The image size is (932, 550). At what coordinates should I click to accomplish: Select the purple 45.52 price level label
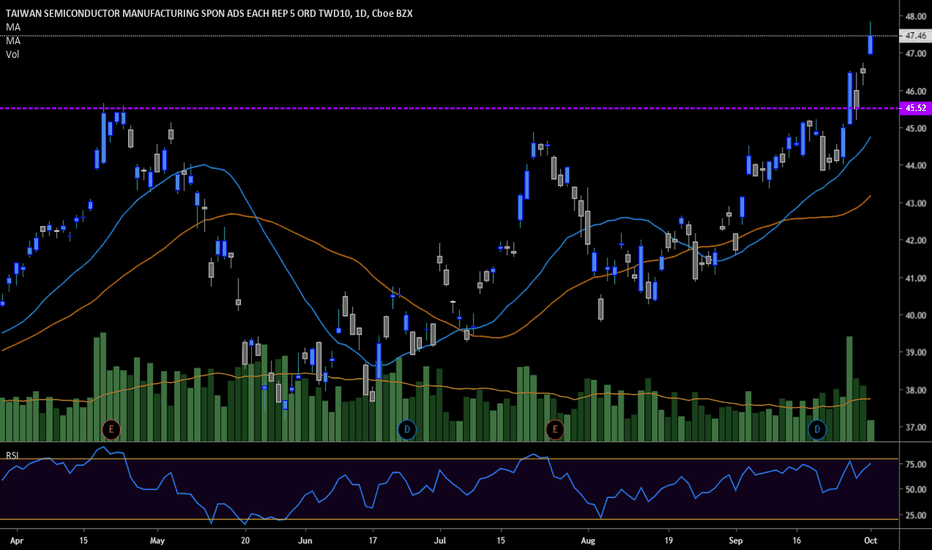click(x=915, y=108)
